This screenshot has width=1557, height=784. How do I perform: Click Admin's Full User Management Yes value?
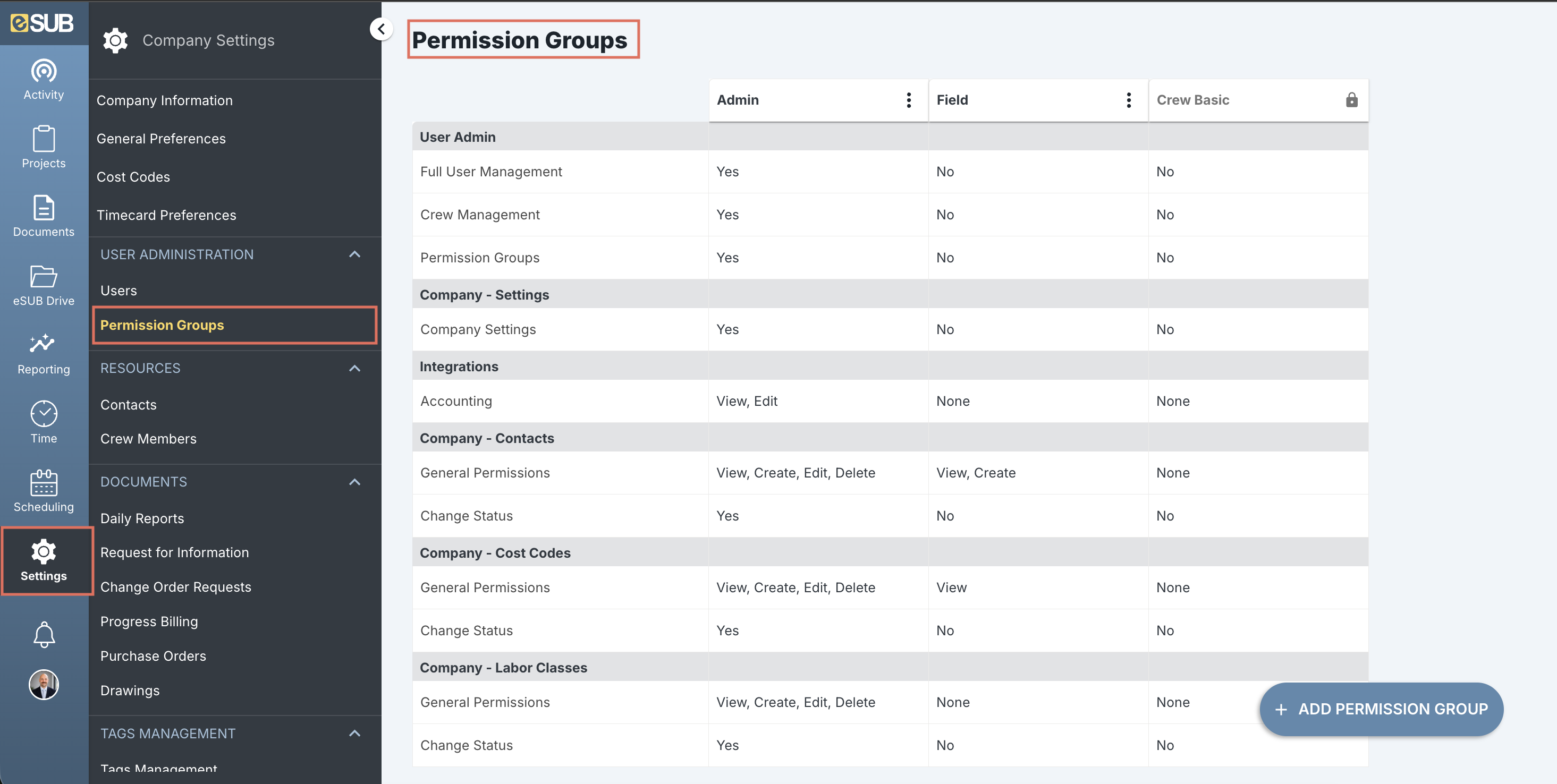(x=727, y=172)
